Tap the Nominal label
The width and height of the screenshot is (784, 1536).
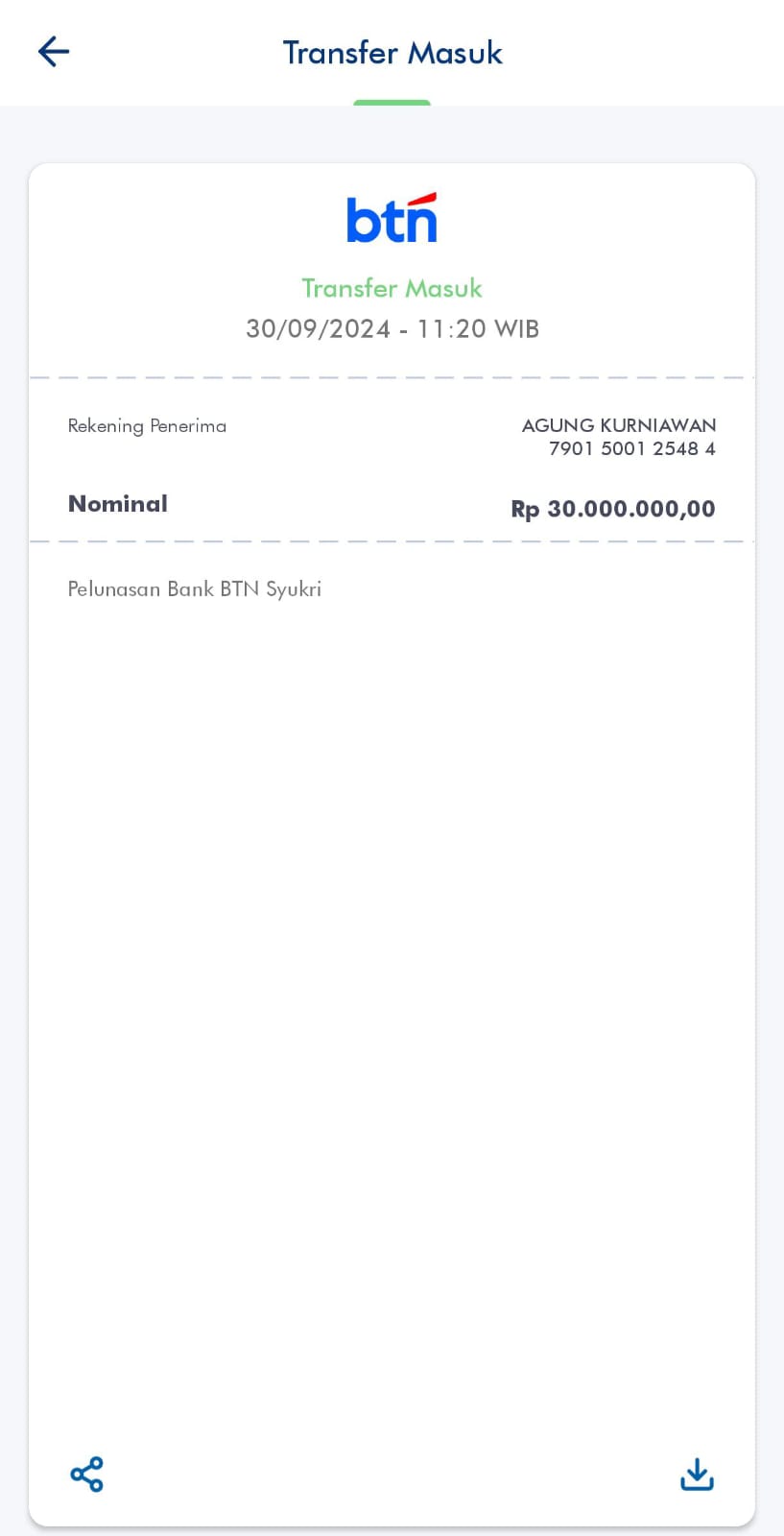point(118,504)
